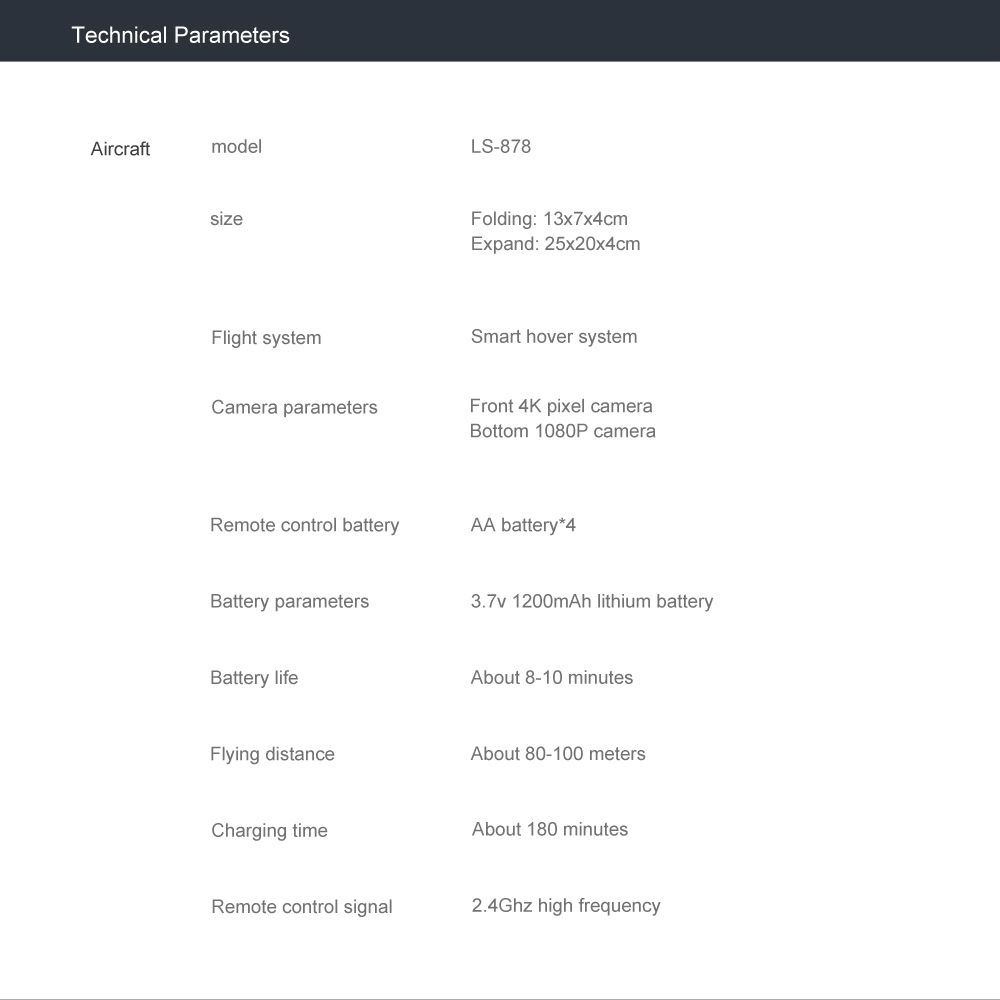Click the Expand: 25x20x4cm text
This screenshot has width=1000, height=1000.
click(555, 244)
